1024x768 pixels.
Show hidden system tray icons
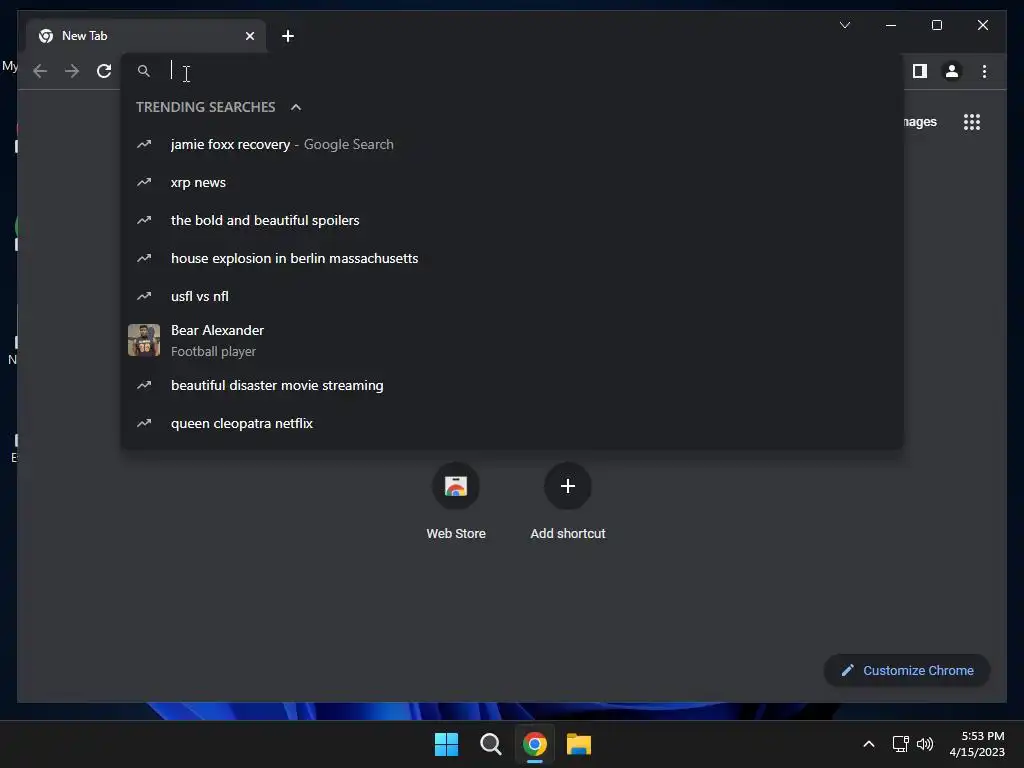pyautogui.click(x=869, y=744)
